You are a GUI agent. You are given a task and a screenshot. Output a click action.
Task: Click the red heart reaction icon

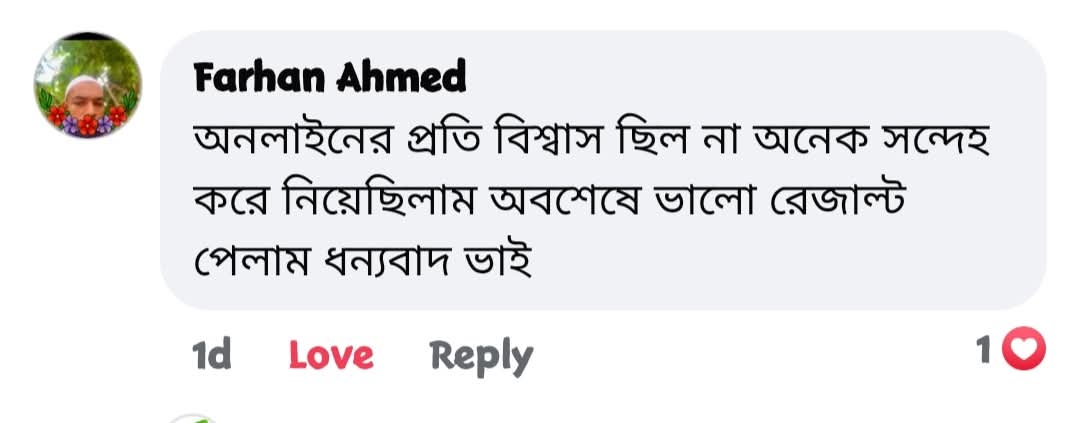(1022, 350)
